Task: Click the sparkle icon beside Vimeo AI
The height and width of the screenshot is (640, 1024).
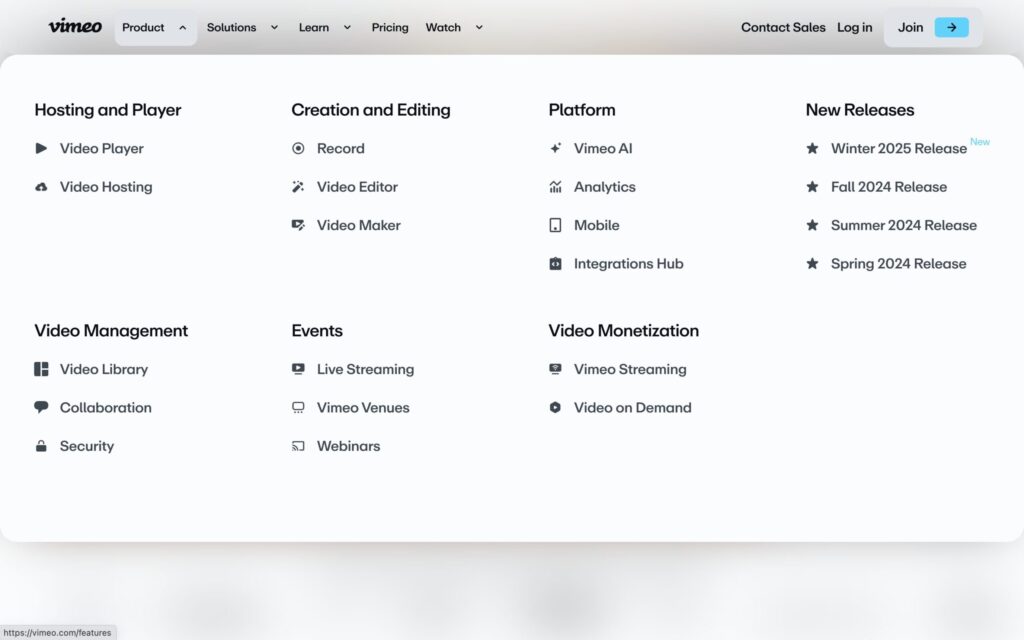Action: 555,148
